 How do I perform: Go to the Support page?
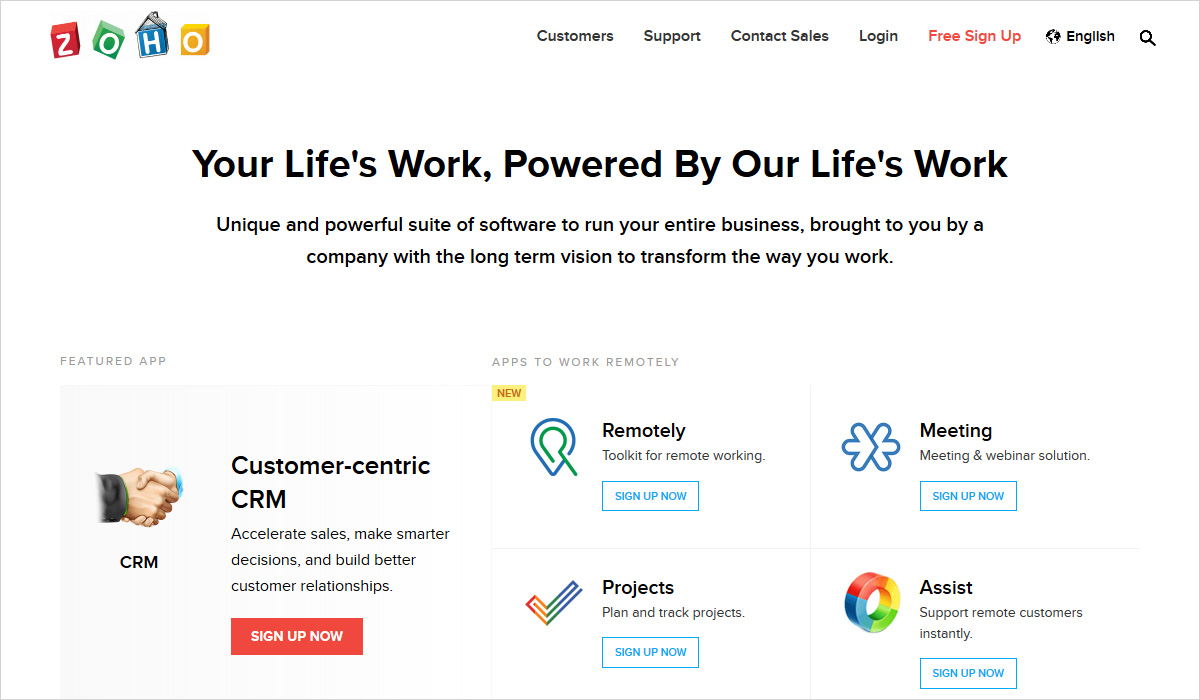coord(672,36)
